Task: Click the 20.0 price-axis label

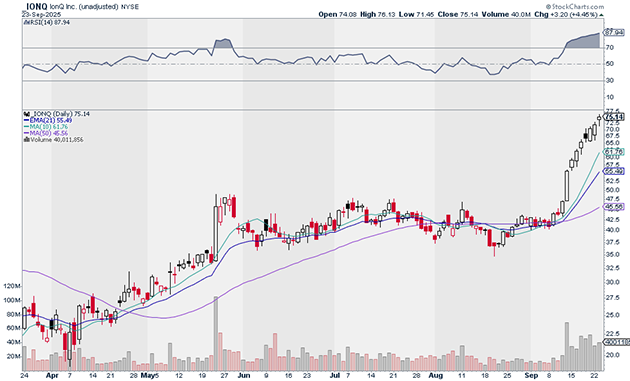Action: (612, 355)
